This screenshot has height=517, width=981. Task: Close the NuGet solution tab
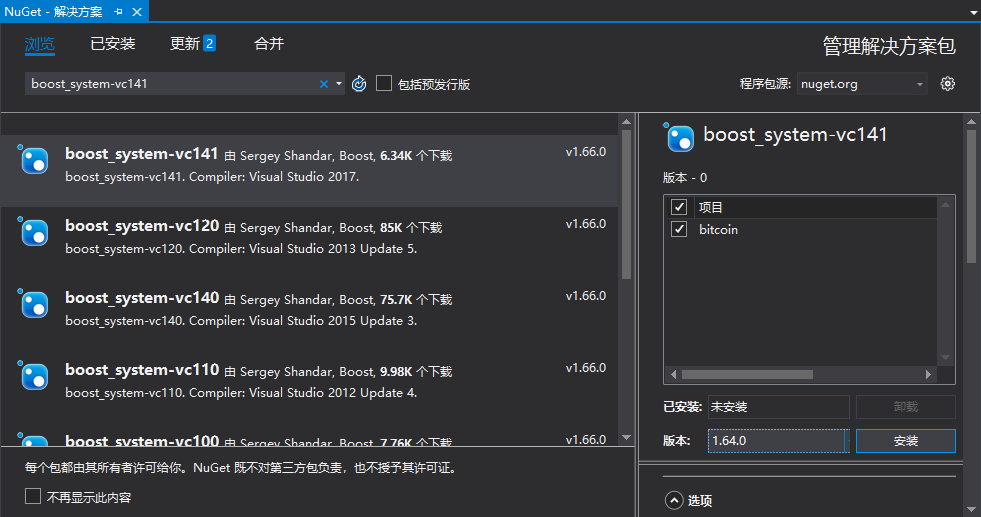[137, 12]
